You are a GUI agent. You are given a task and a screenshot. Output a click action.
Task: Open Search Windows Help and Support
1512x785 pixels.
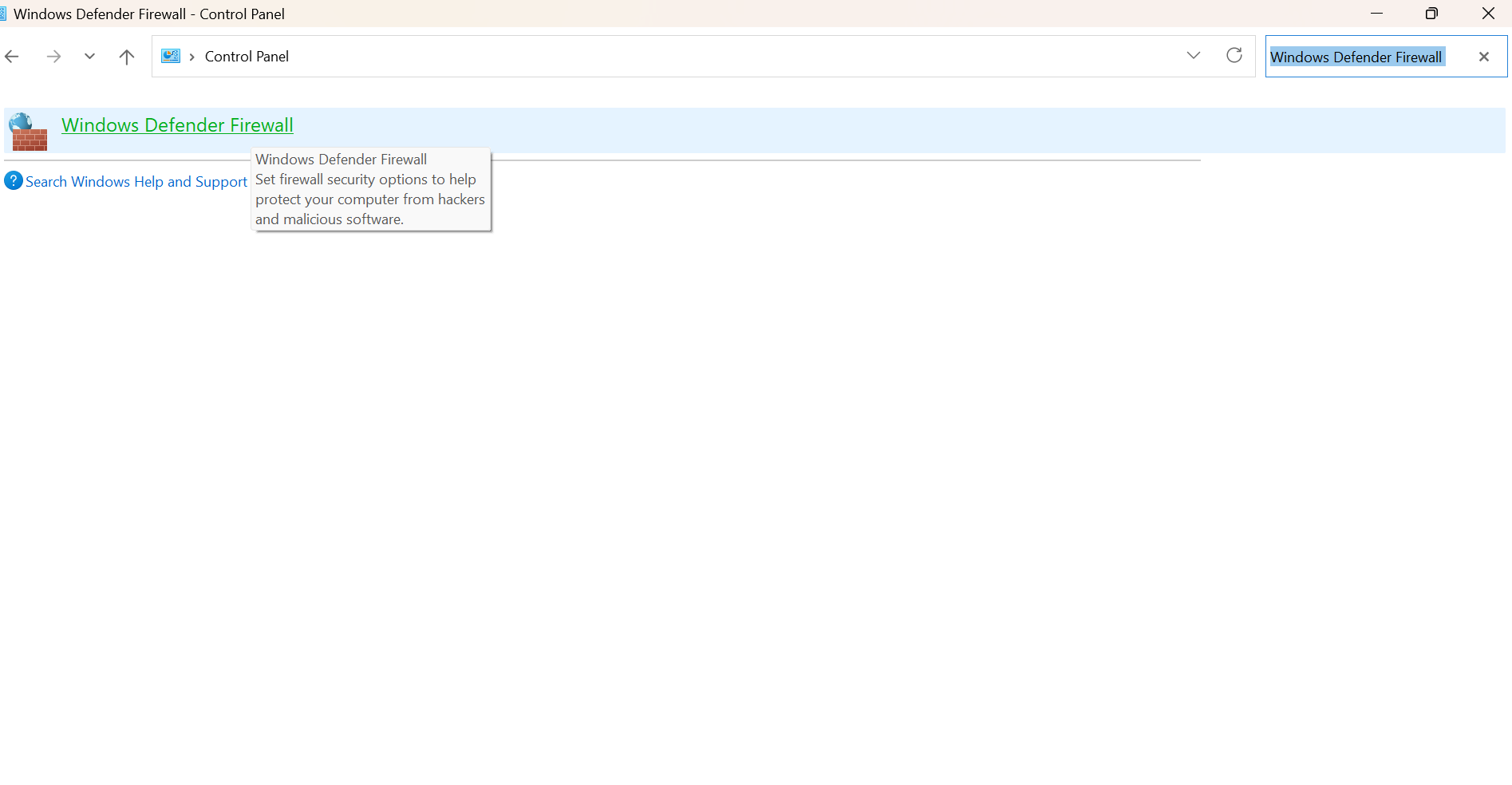click(136, 182)
